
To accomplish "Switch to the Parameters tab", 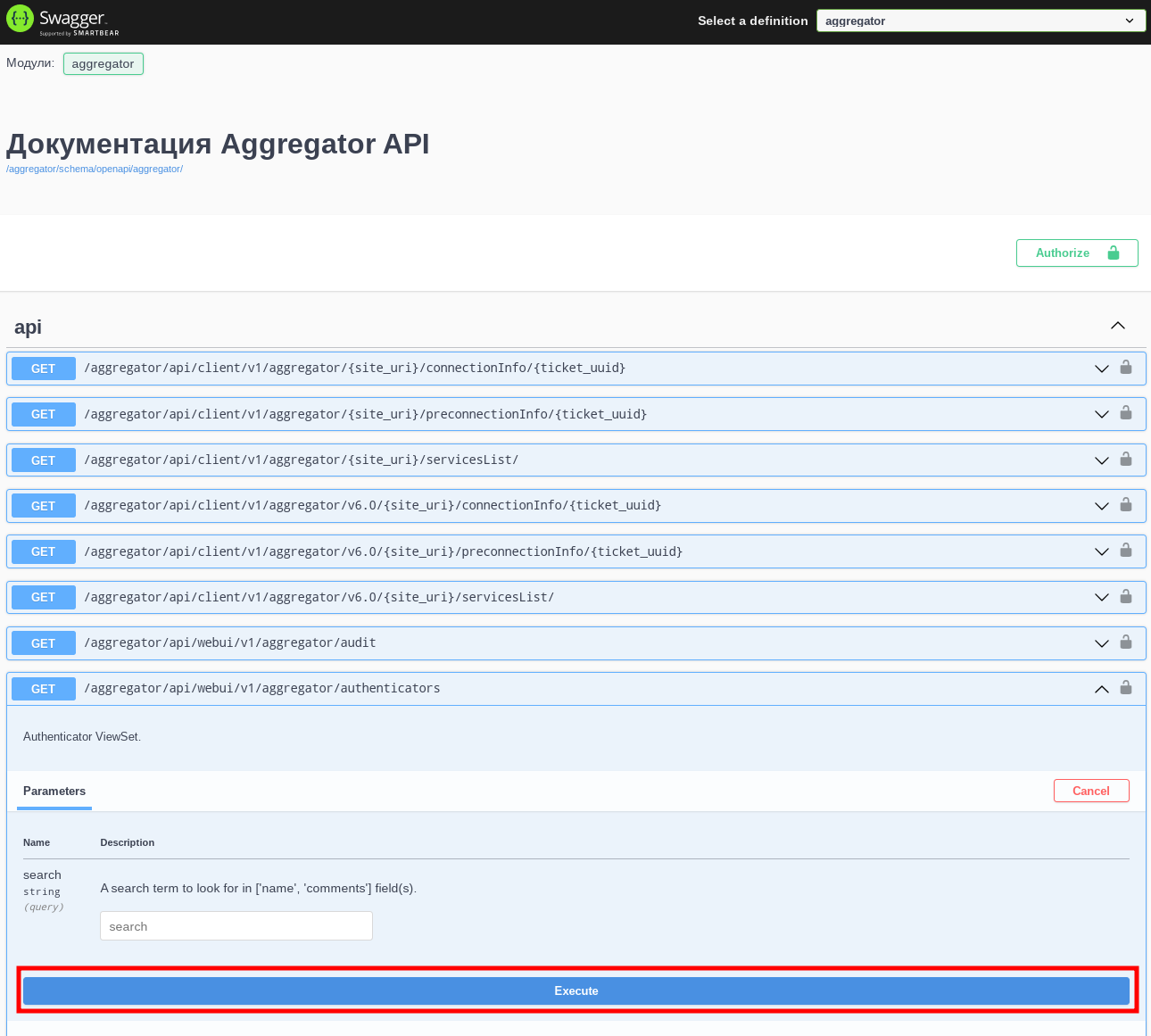I will point(54,792).
